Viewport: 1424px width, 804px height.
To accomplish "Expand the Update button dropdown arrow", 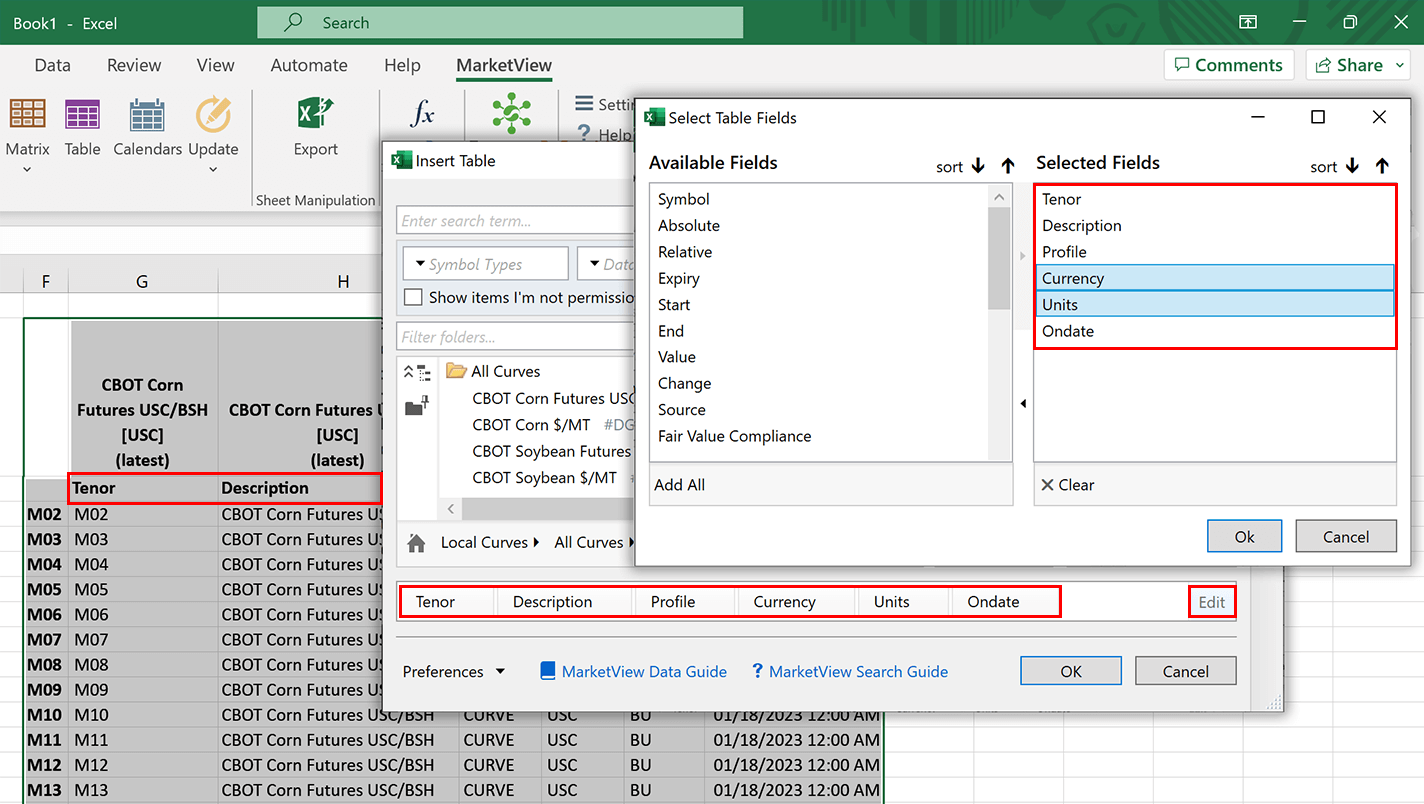I will pos(213,169).
